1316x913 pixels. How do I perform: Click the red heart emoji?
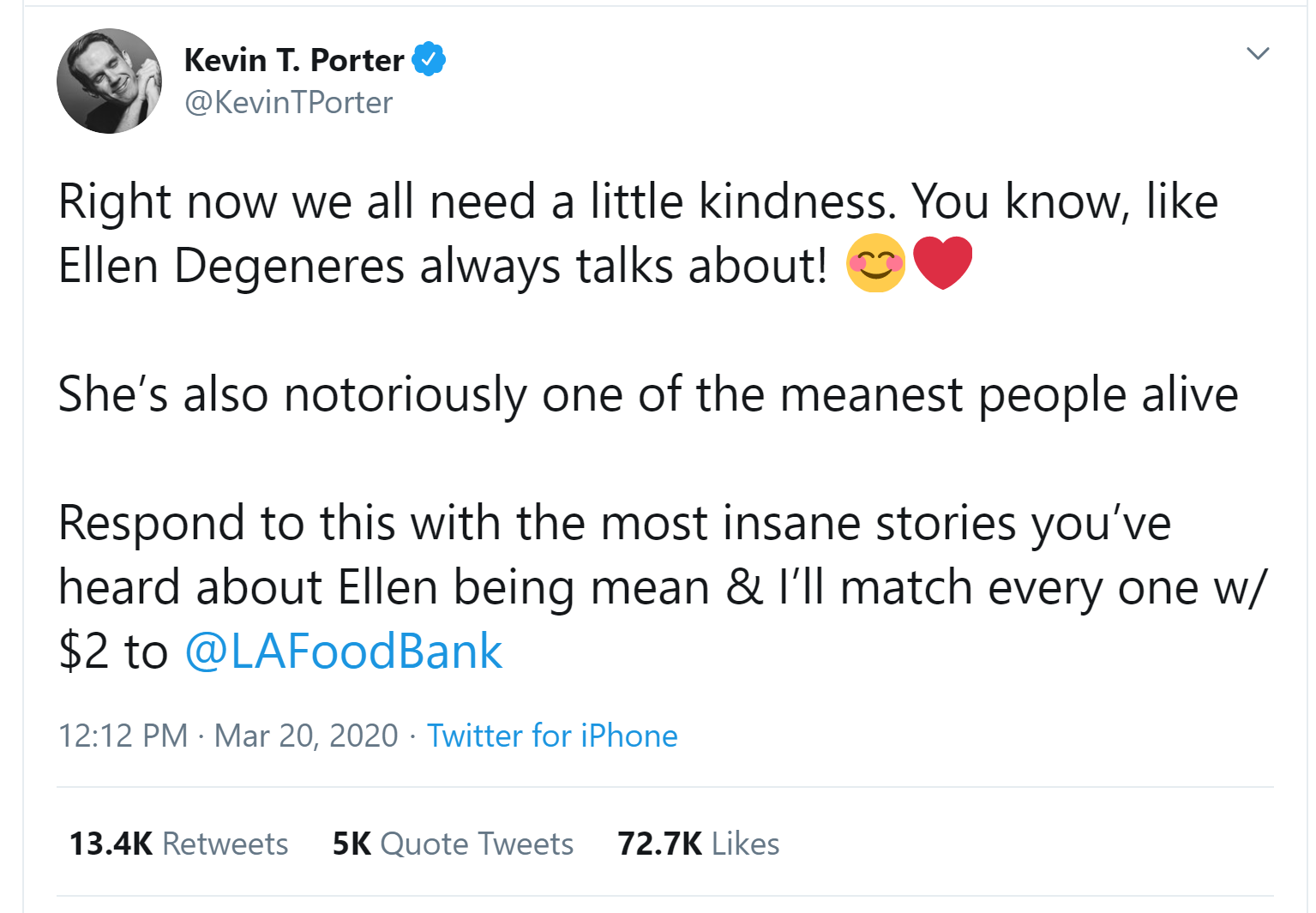(x=943, y=262)
